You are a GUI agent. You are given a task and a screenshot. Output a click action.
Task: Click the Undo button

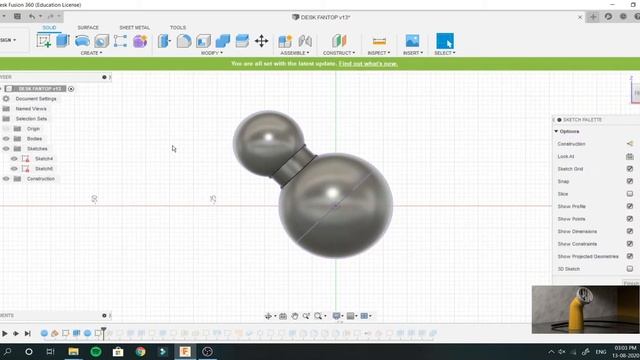[32, 16]
